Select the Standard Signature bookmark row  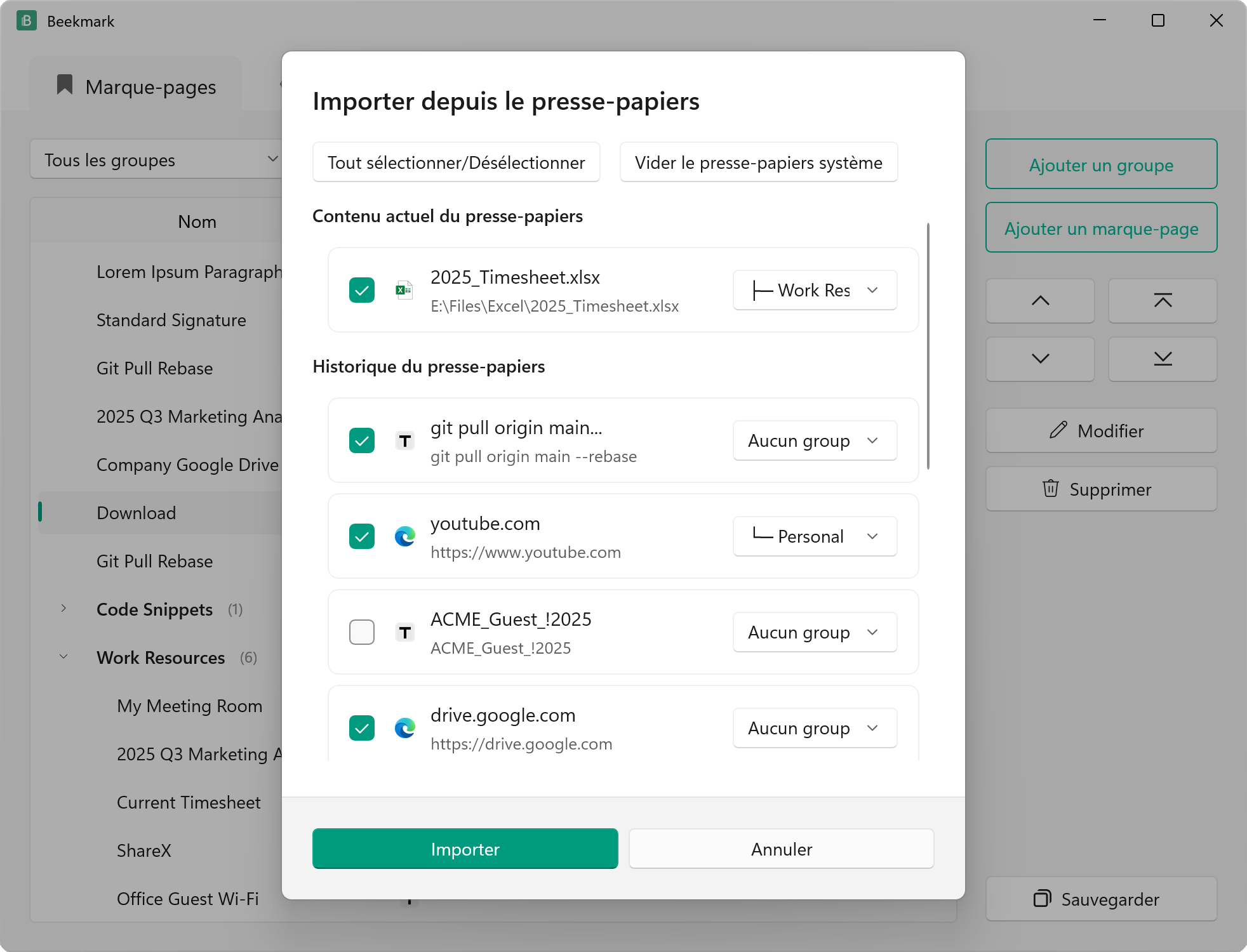[160, 320]
